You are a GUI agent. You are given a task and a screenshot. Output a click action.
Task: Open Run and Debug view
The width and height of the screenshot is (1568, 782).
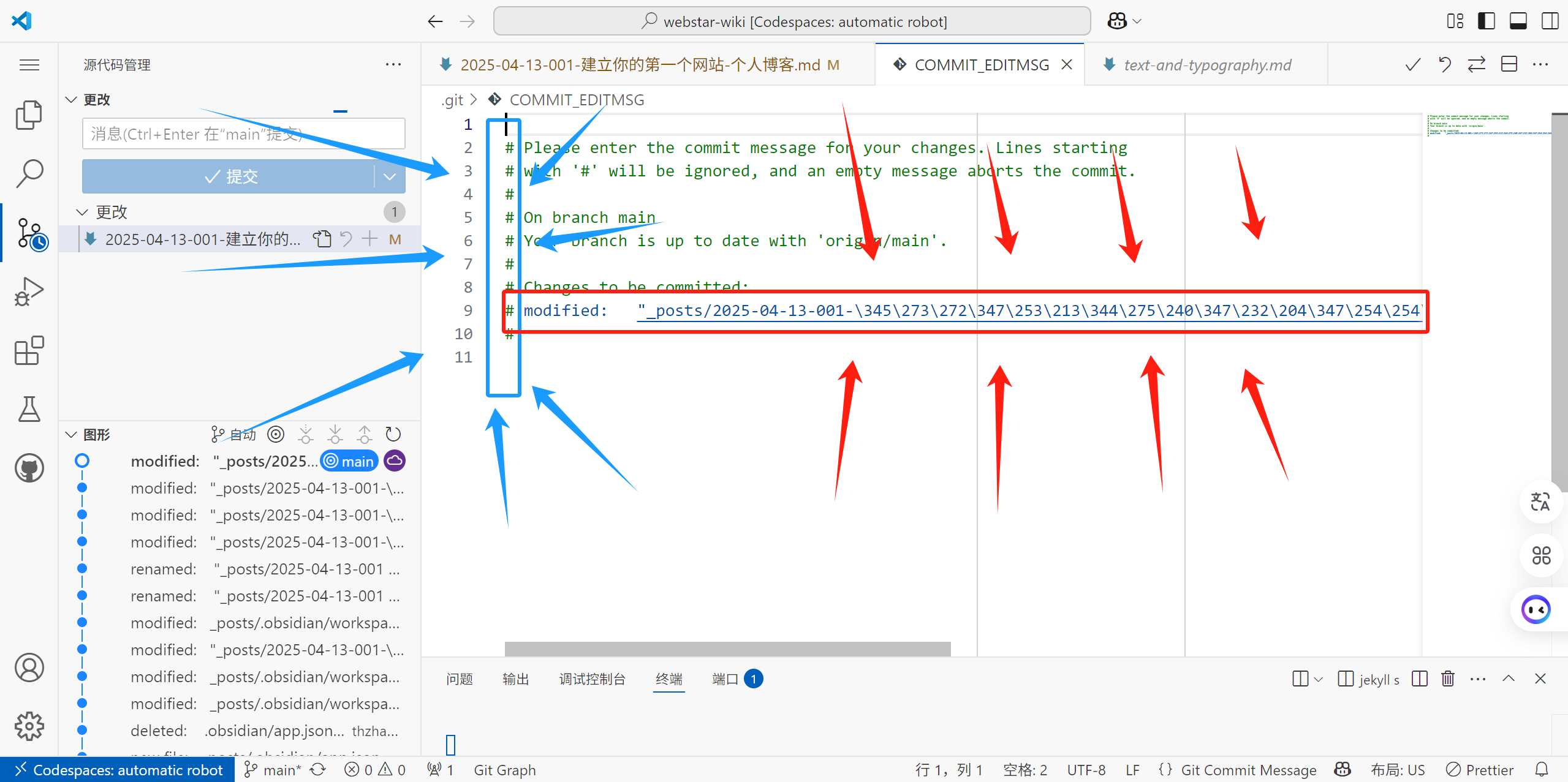point(29,292)
